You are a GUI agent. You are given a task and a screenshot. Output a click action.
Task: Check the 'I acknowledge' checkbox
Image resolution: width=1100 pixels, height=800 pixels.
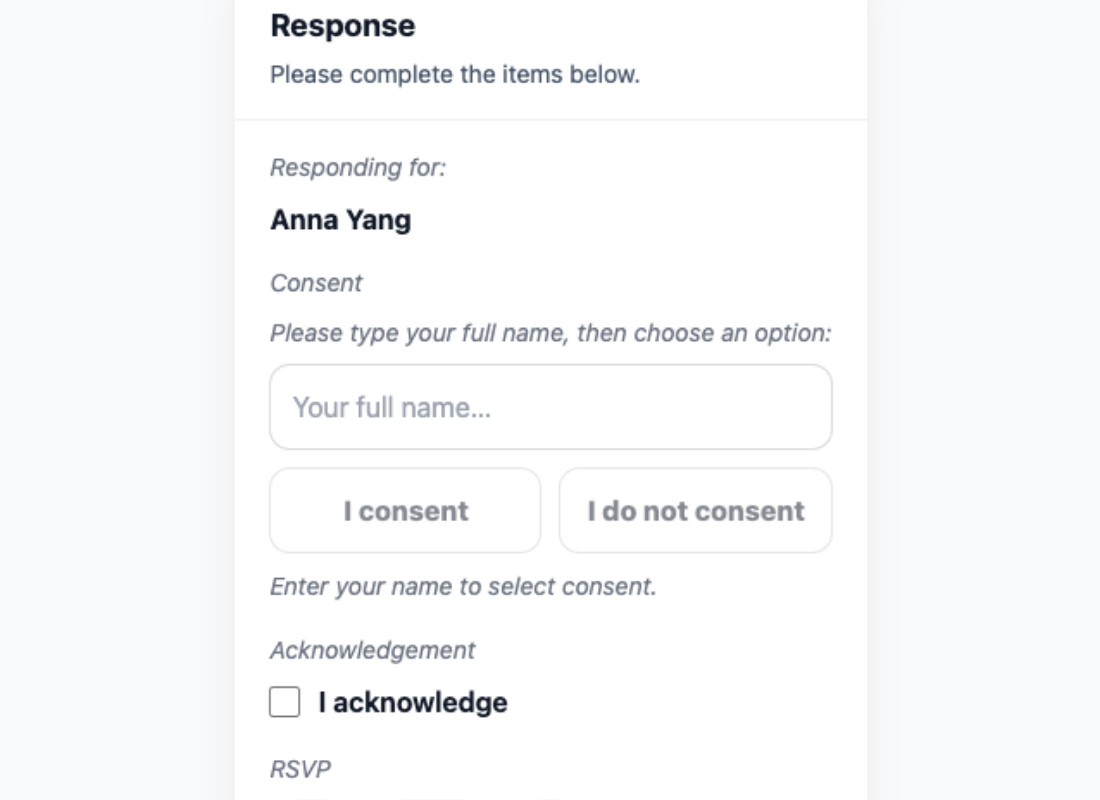click(x=283, y=702)
